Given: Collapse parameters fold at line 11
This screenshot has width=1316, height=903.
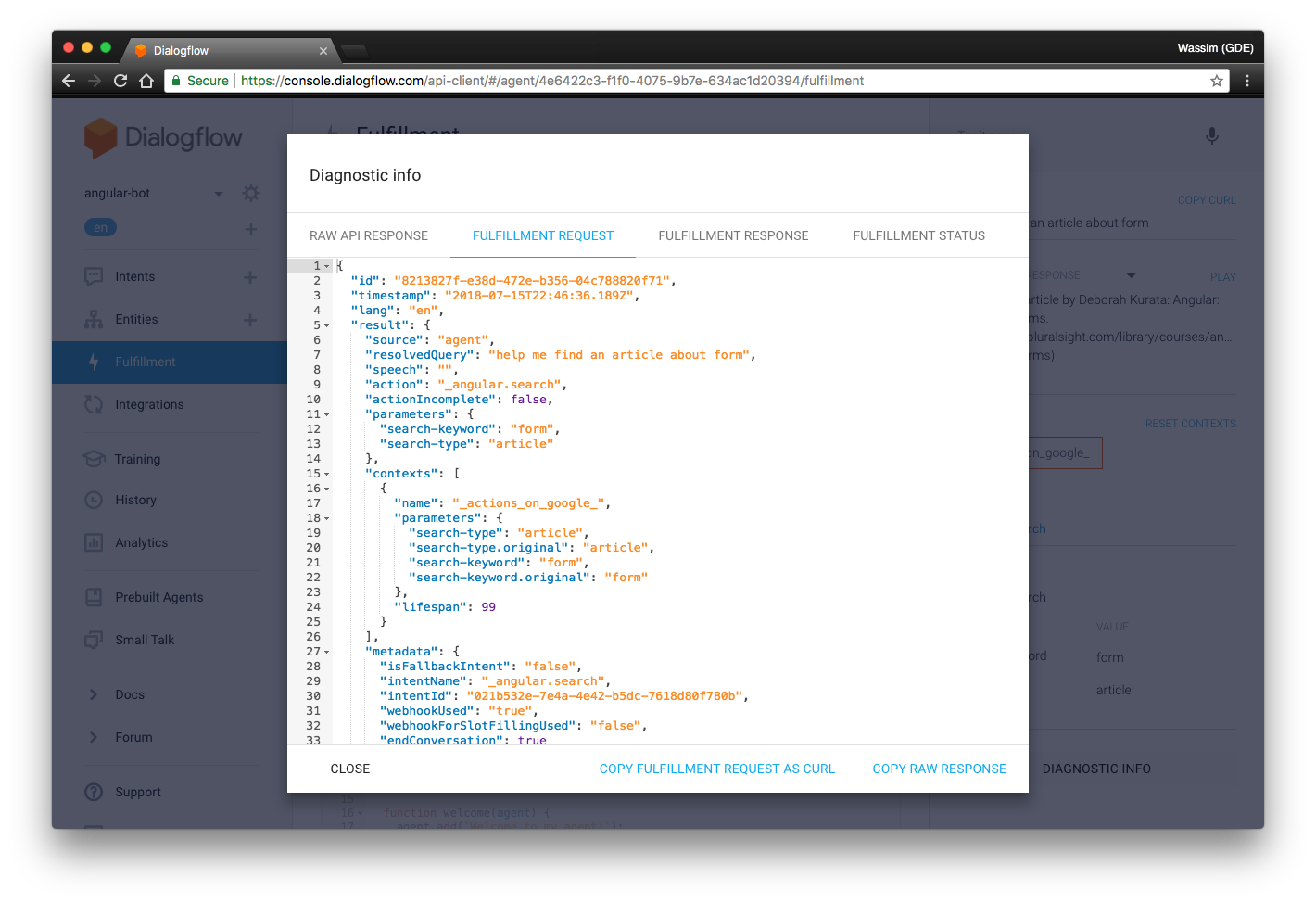Looking at the screenshot, I should point(327,414).
